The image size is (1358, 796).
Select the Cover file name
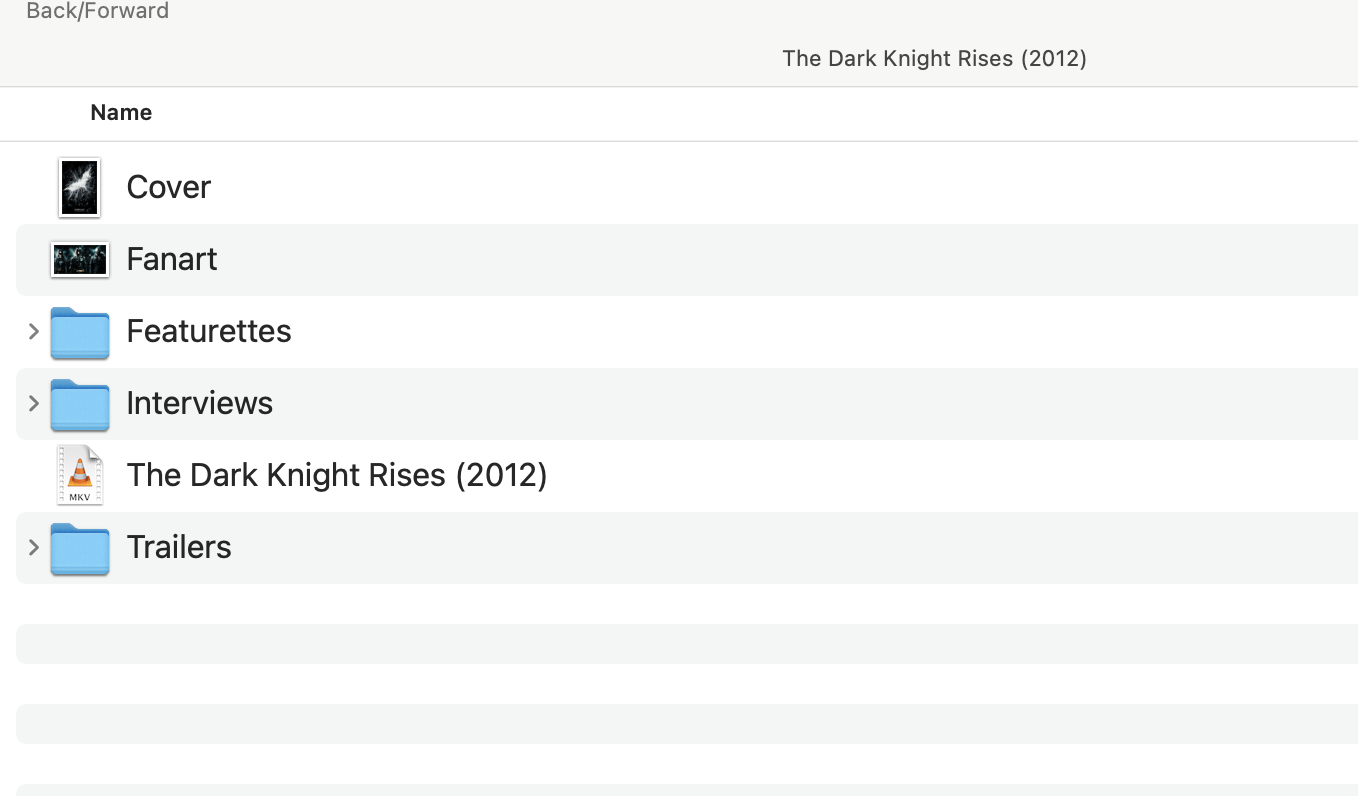(169, 187)
